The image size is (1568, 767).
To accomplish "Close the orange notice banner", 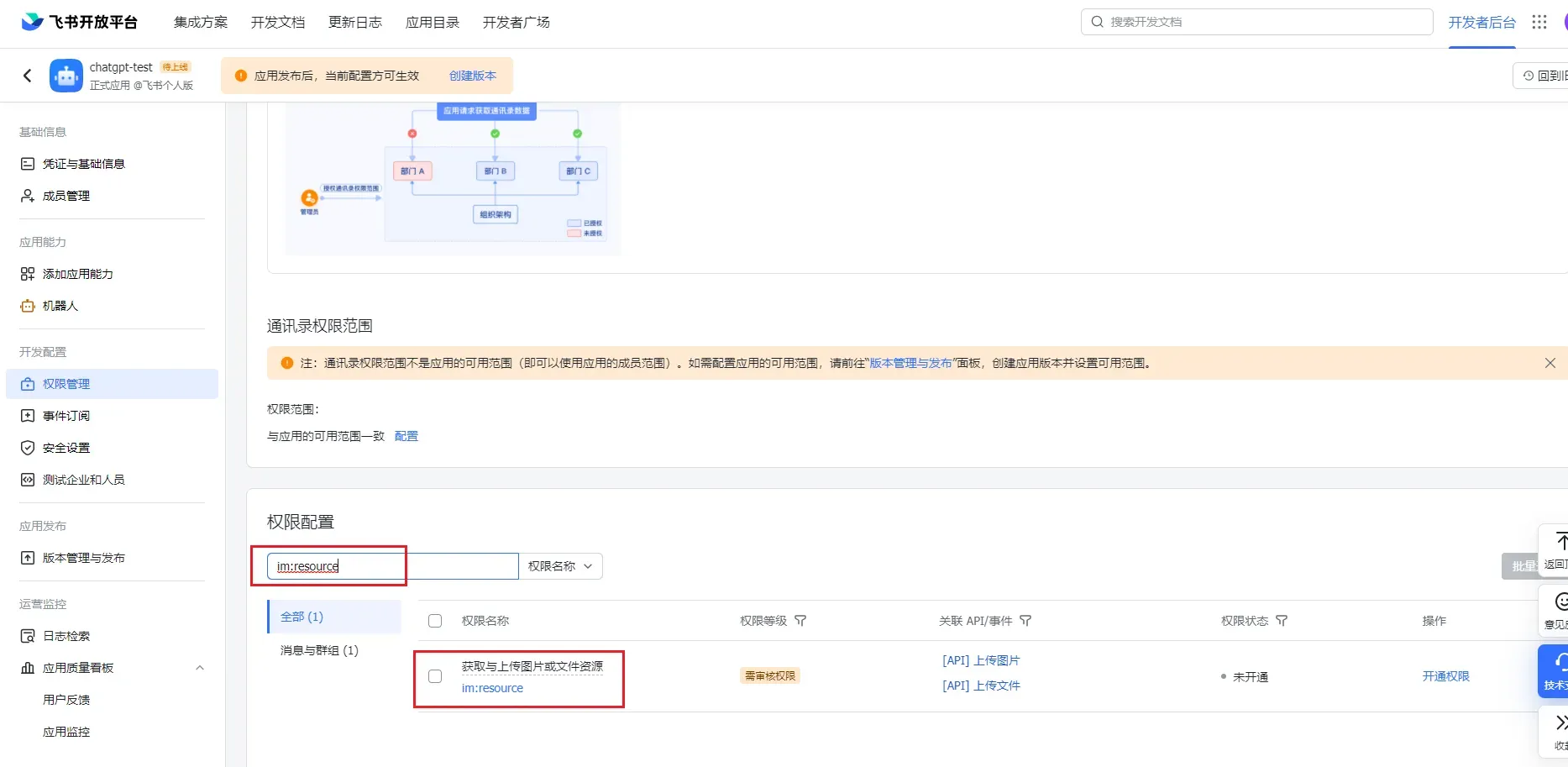I will tap(1550, 363).
